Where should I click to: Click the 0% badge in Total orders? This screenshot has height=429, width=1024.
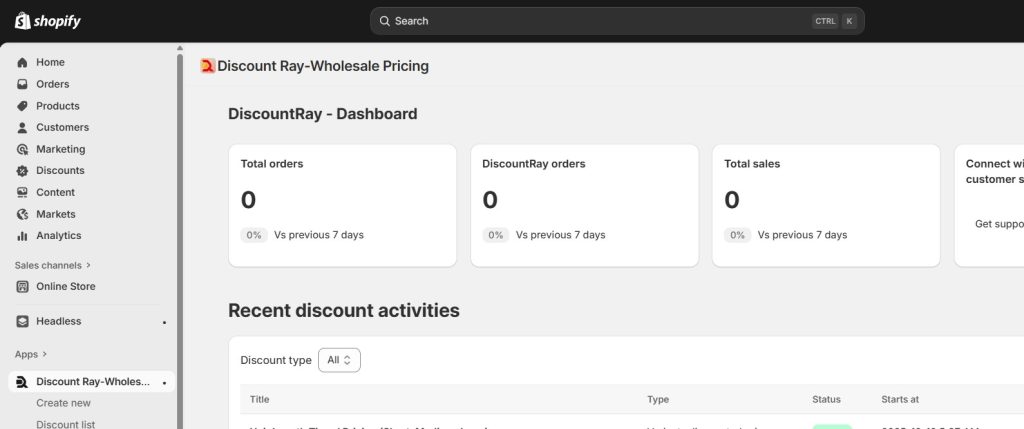[x=254, y=235]
